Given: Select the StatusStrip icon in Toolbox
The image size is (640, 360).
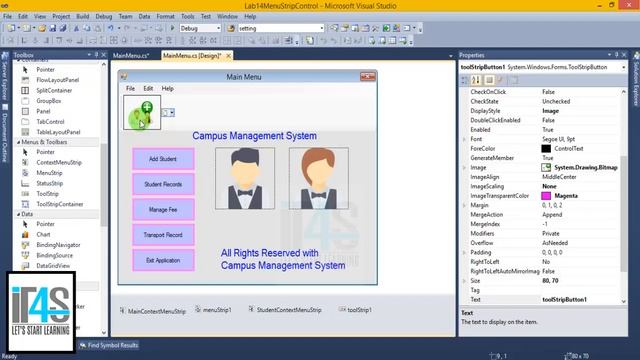Looking at the screenshot, I should click(25, 183).
